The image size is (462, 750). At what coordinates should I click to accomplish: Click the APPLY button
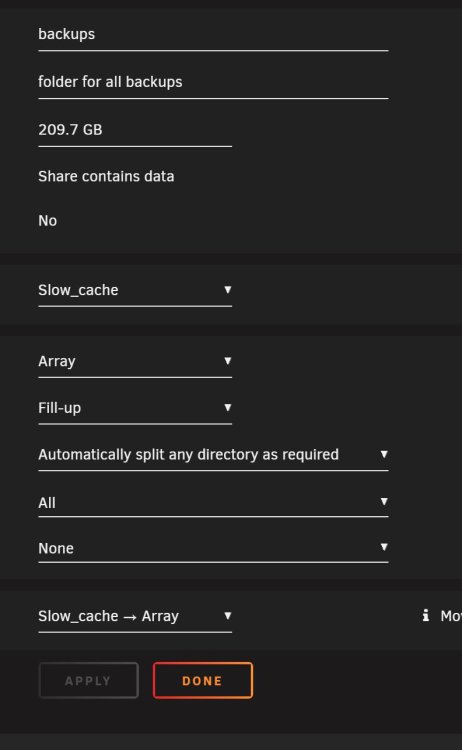88,681
